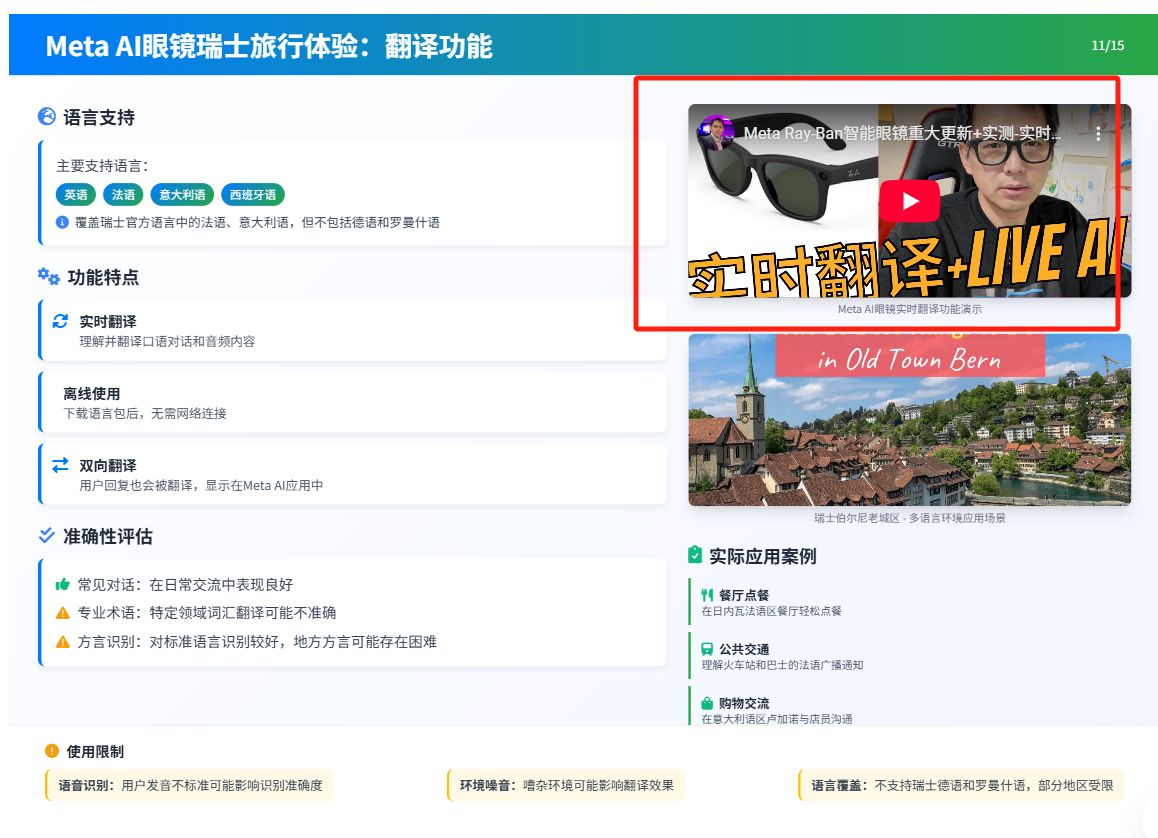The height and width of the screenshot is (838, 1158).
Task: Click the clipboard icon beside 实际应用案例
Action: (x=695, y=555)
